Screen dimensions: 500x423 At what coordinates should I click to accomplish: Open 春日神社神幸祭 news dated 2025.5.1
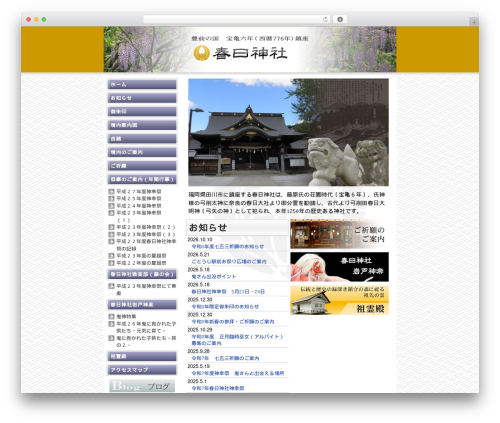(x=218, y=388)
